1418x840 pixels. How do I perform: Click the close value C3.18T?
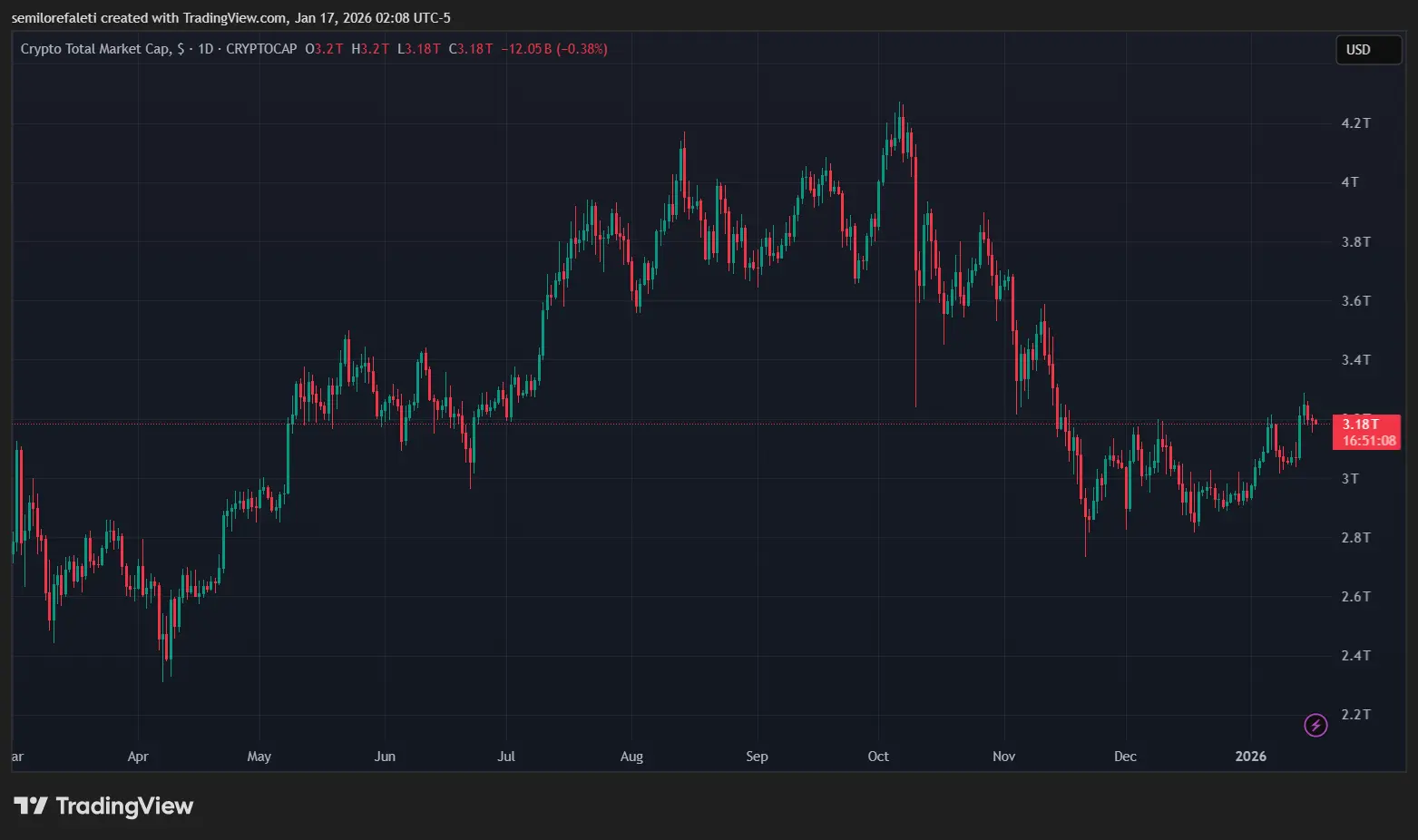tap(471, 49)
